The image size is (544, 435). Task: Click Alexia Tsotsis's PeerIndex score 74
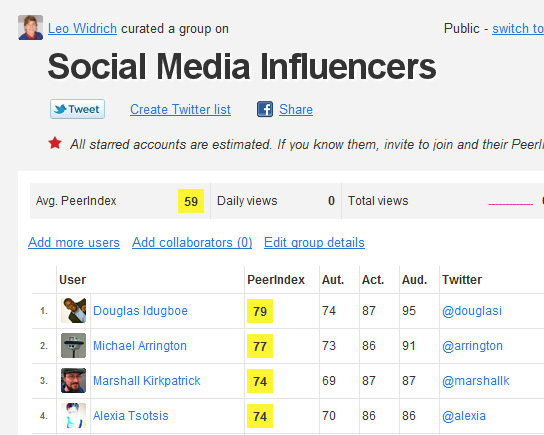coord(260,416)
